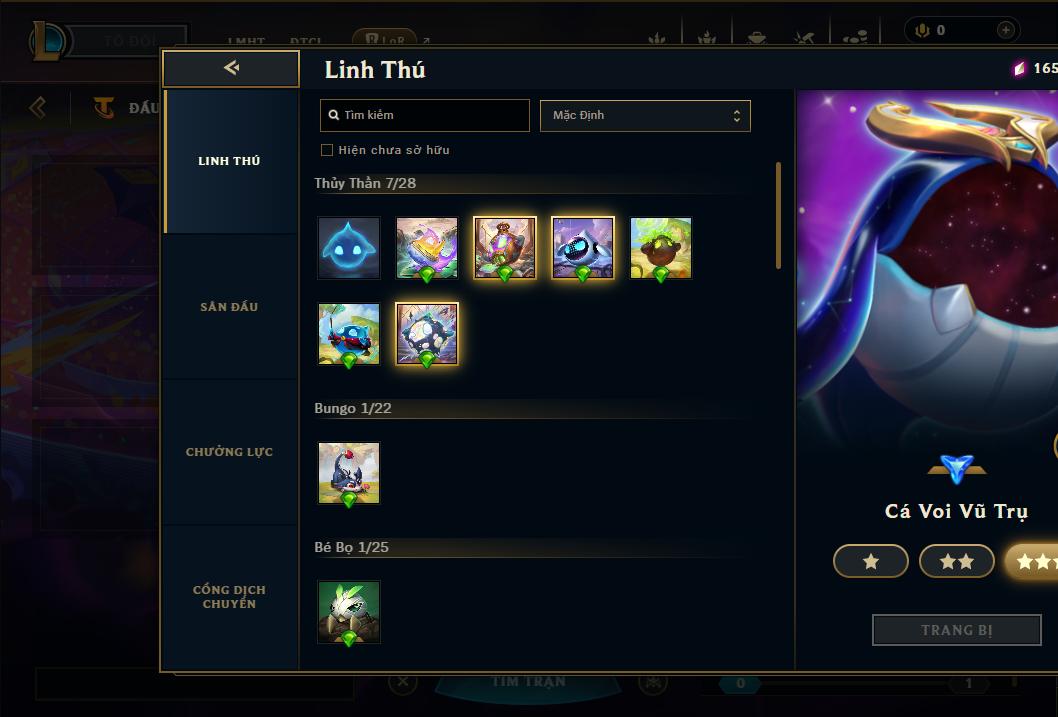Select the robot-faced River Sprite variant
1058x717 pixels.
click(x=583, y=248)
